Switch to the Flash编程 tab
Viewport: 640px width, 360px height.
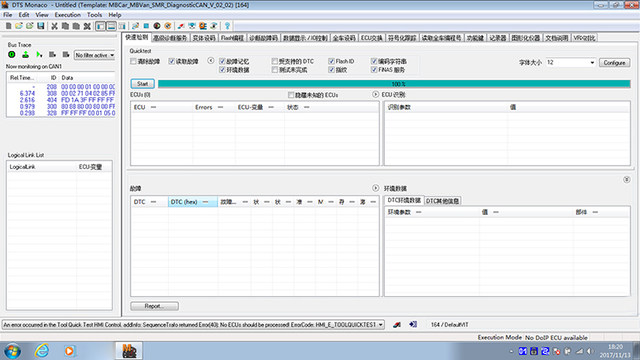[x=232, y=38]
